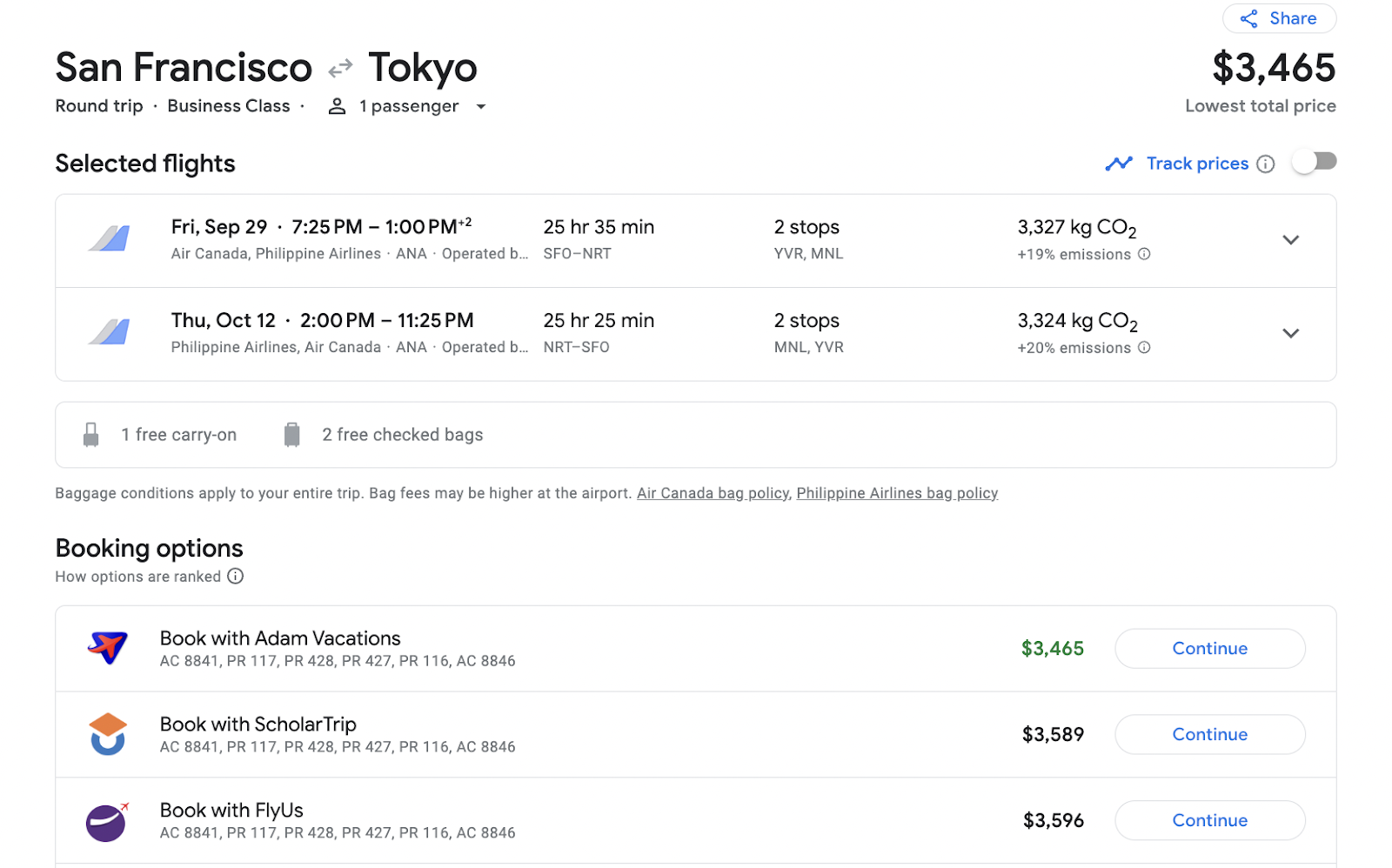Click the checked bags suitcase icon
Viewport: 1392px width, 868px height.
click(292, 435)
